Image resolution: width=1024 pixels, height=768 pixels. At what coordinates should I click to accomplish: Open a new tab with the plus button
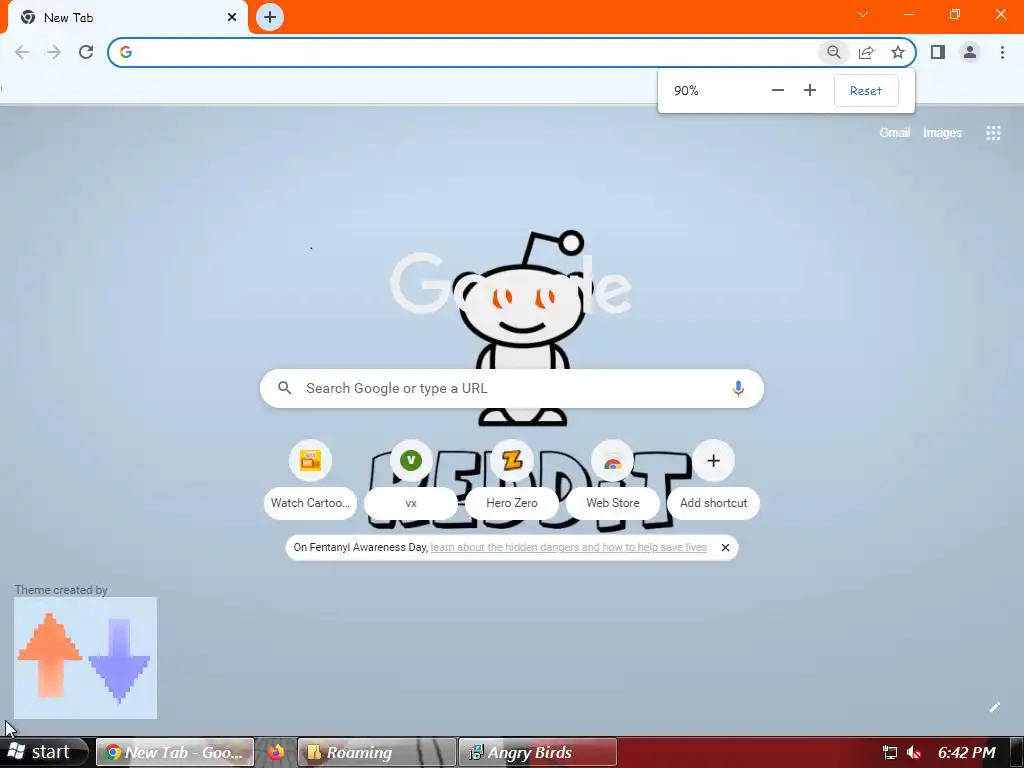point(270,17)
